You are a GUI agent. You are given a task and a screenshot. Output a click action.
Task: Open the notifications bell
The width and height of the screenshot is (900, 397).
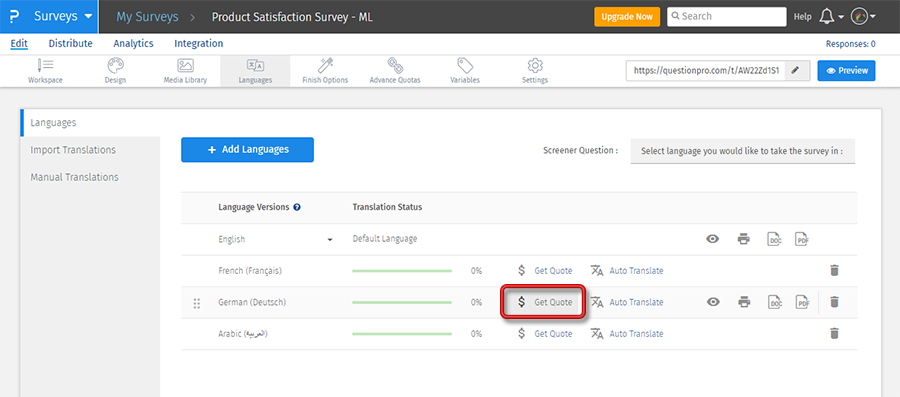point(827,17)
